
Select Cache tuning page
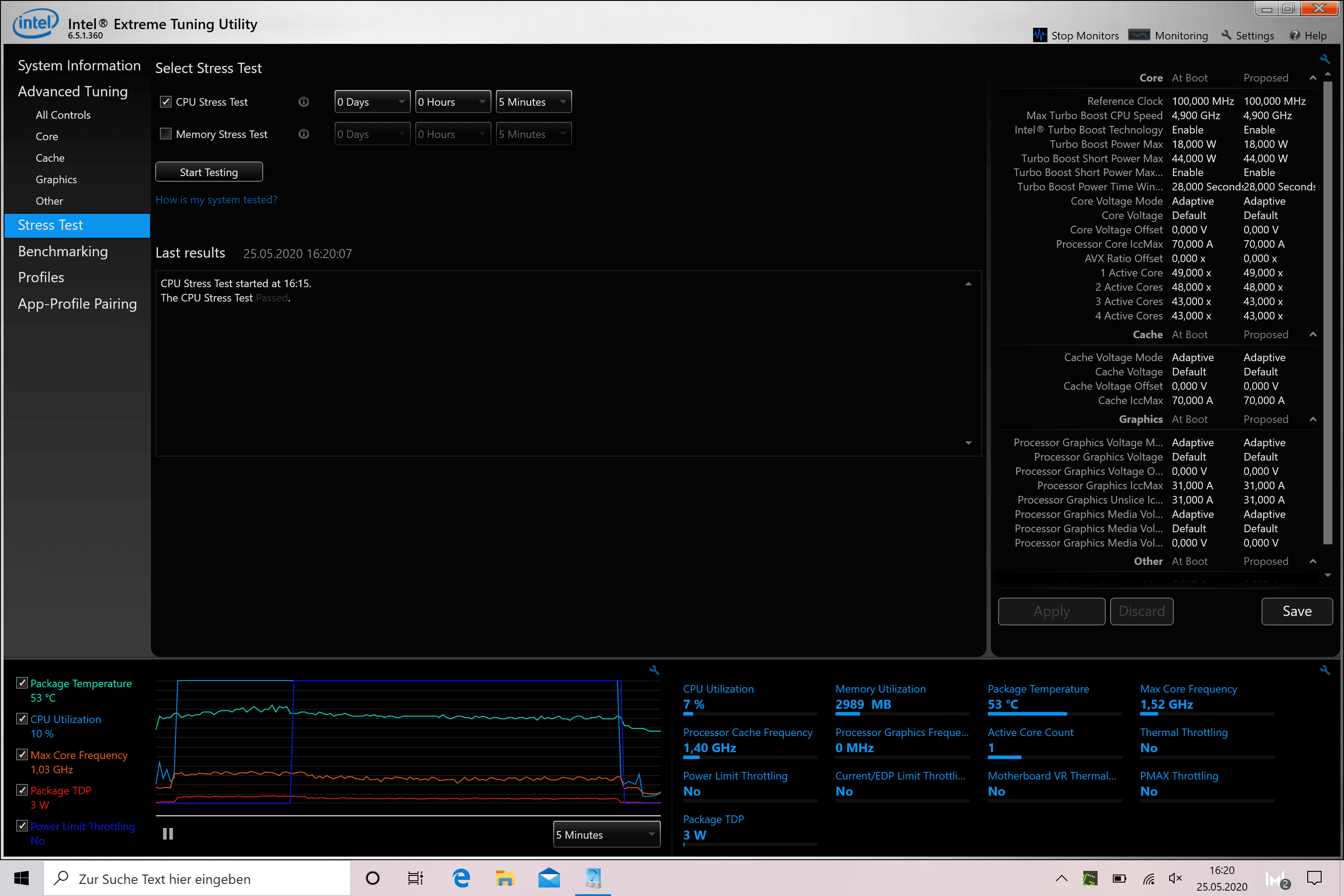tap(50, 158)
